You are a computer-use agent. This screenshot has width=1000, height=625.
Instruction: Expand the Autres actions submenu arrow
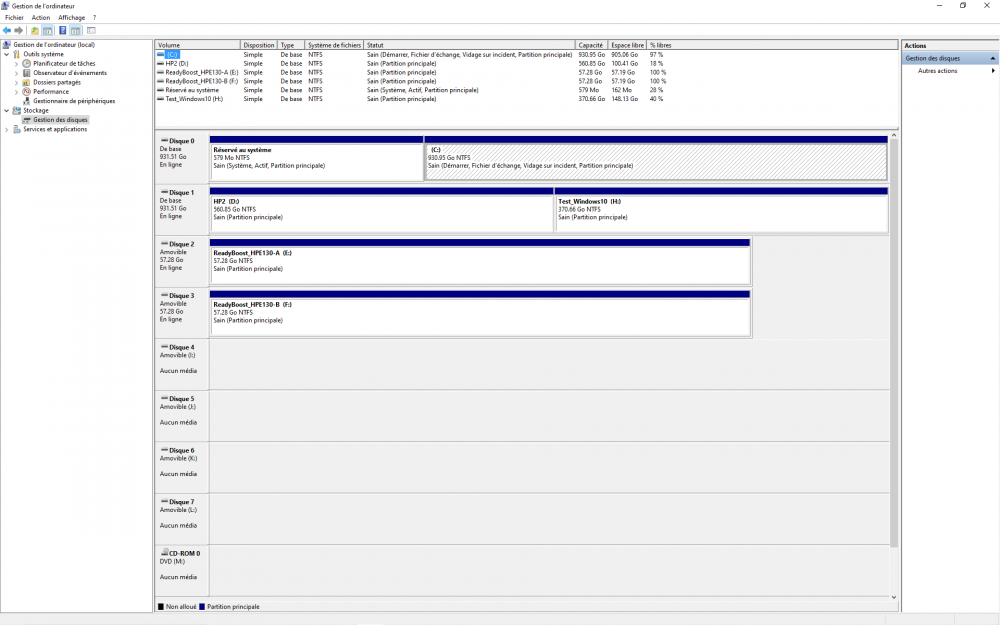coord(992,71)
